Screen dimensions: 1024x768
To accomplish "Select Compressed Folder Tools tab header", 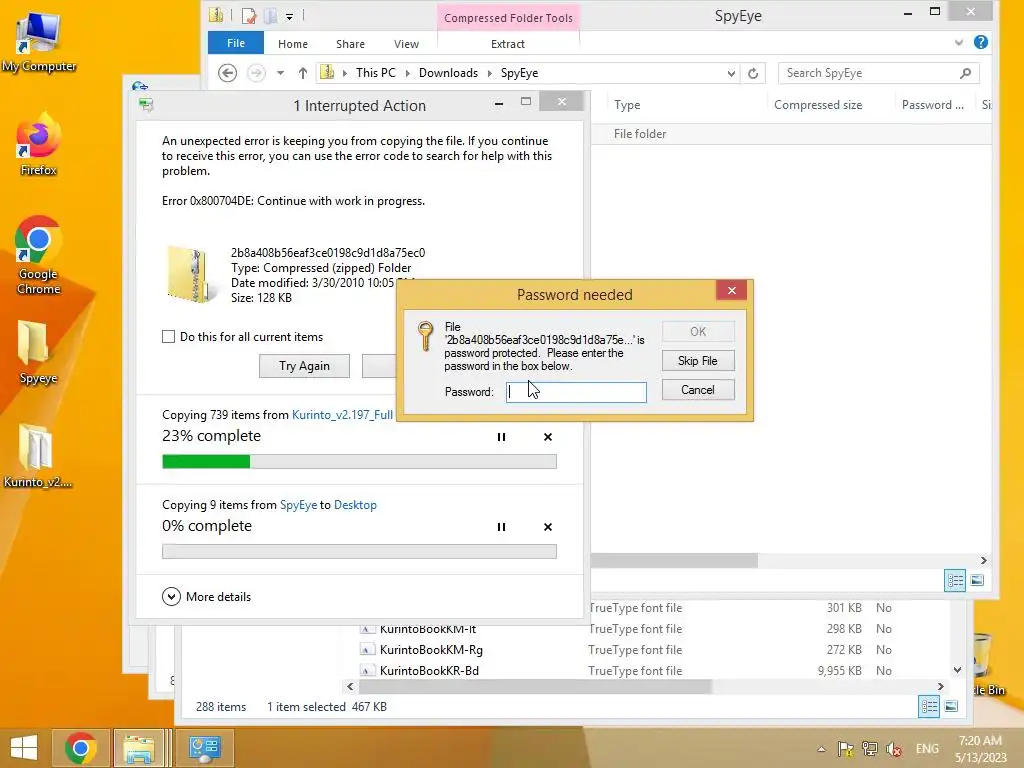I will pyautogui.click(x=508, y=18).
